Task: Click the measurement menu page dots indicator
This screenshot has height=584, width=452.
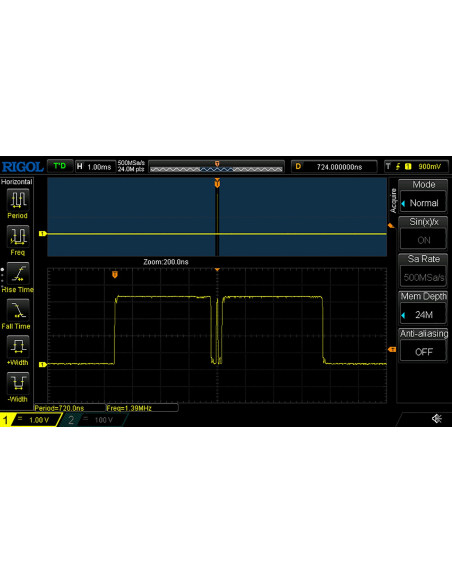Action: pyautogui.click(x=2, y=277)
